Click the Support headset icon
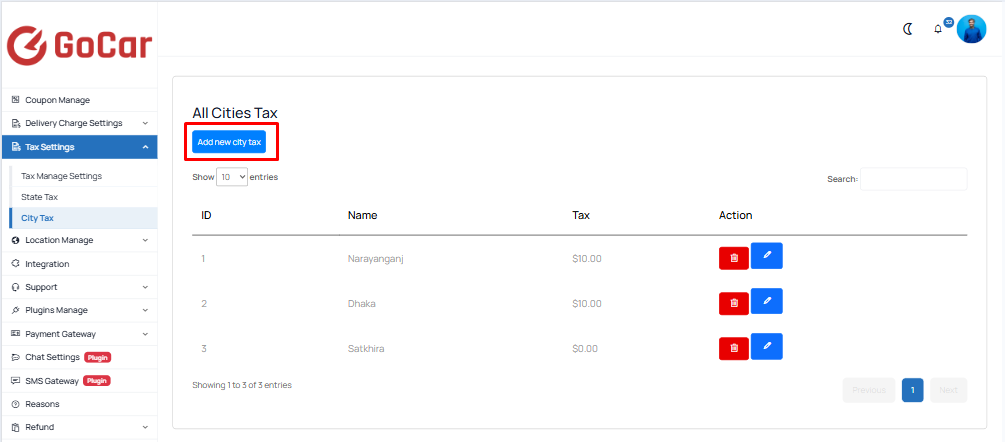 click(16, 287)
